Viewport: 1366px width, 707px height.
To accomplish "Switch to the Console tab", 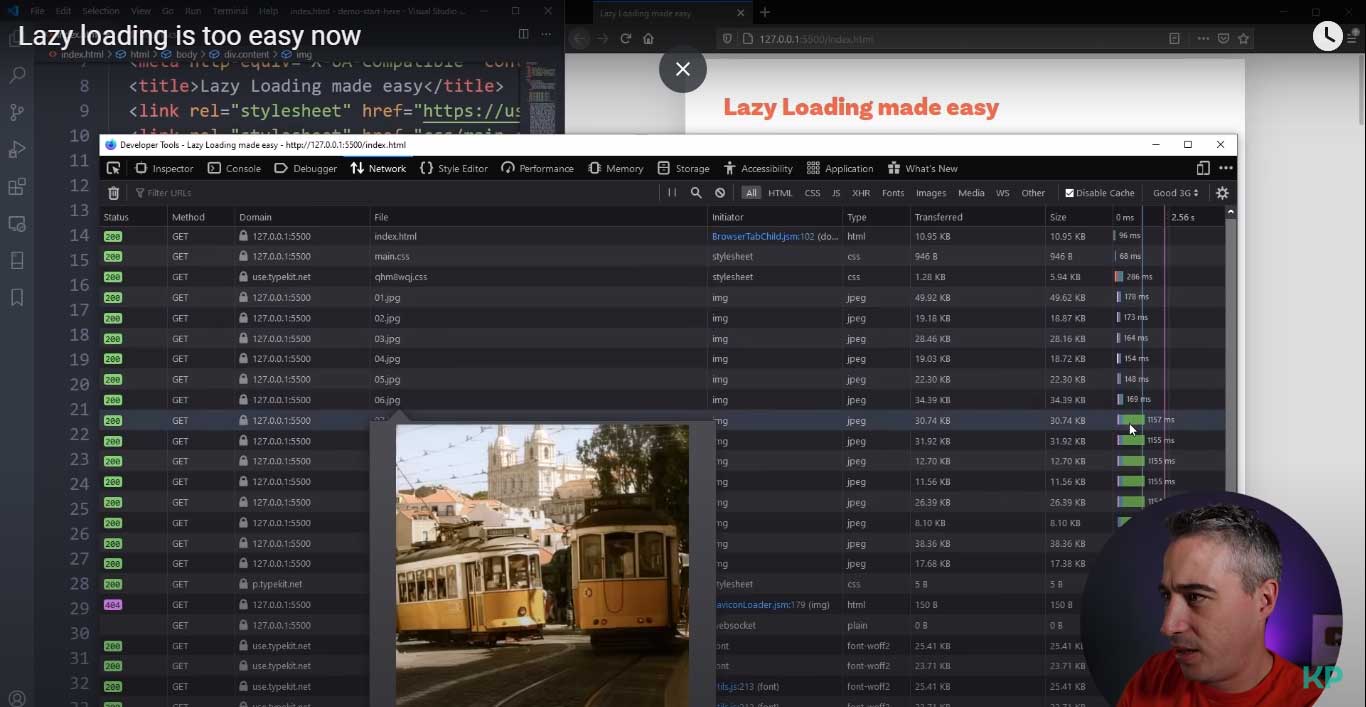I will (234, 168).
